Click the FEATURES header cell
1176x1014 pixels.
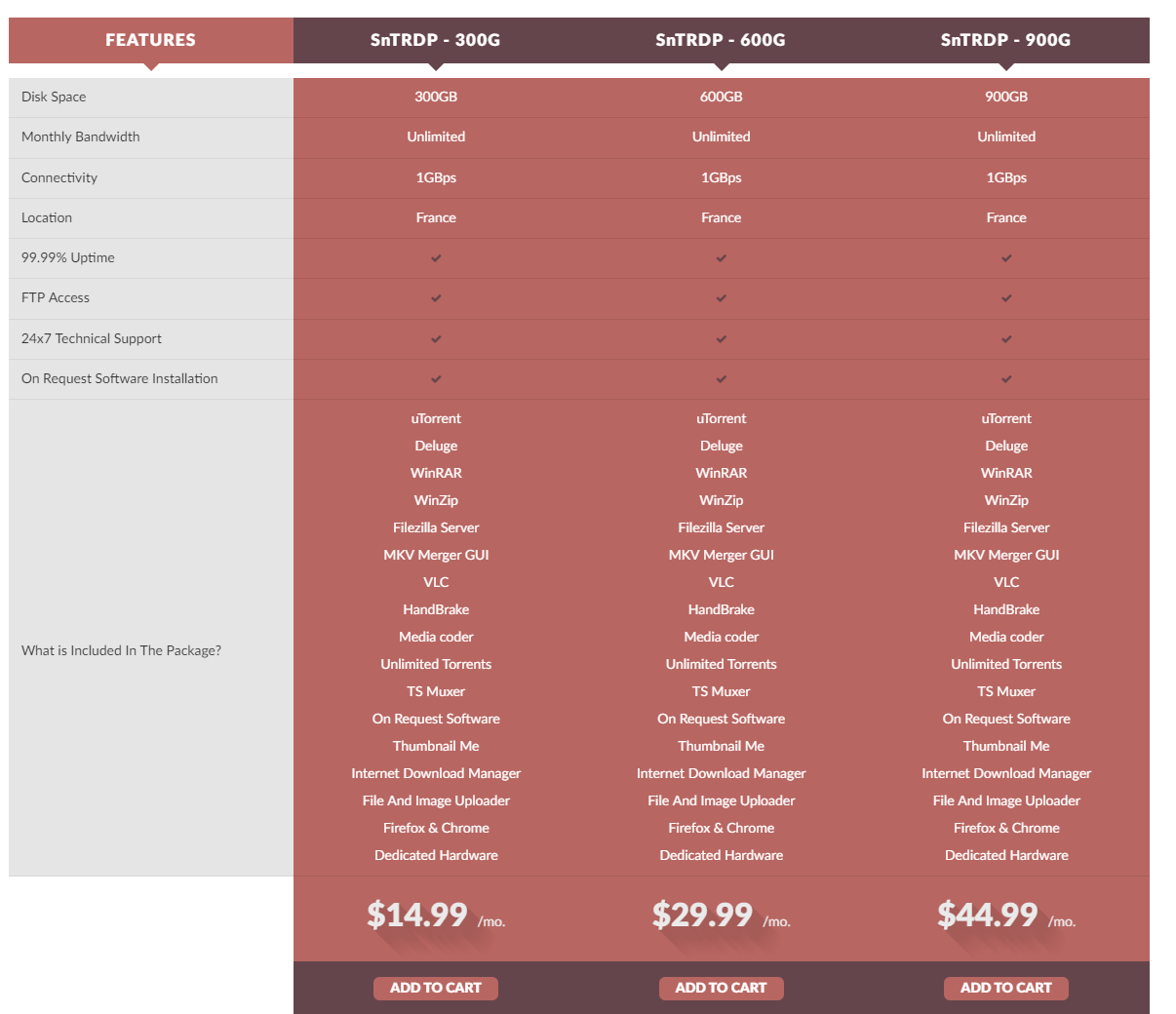[151, 40]
